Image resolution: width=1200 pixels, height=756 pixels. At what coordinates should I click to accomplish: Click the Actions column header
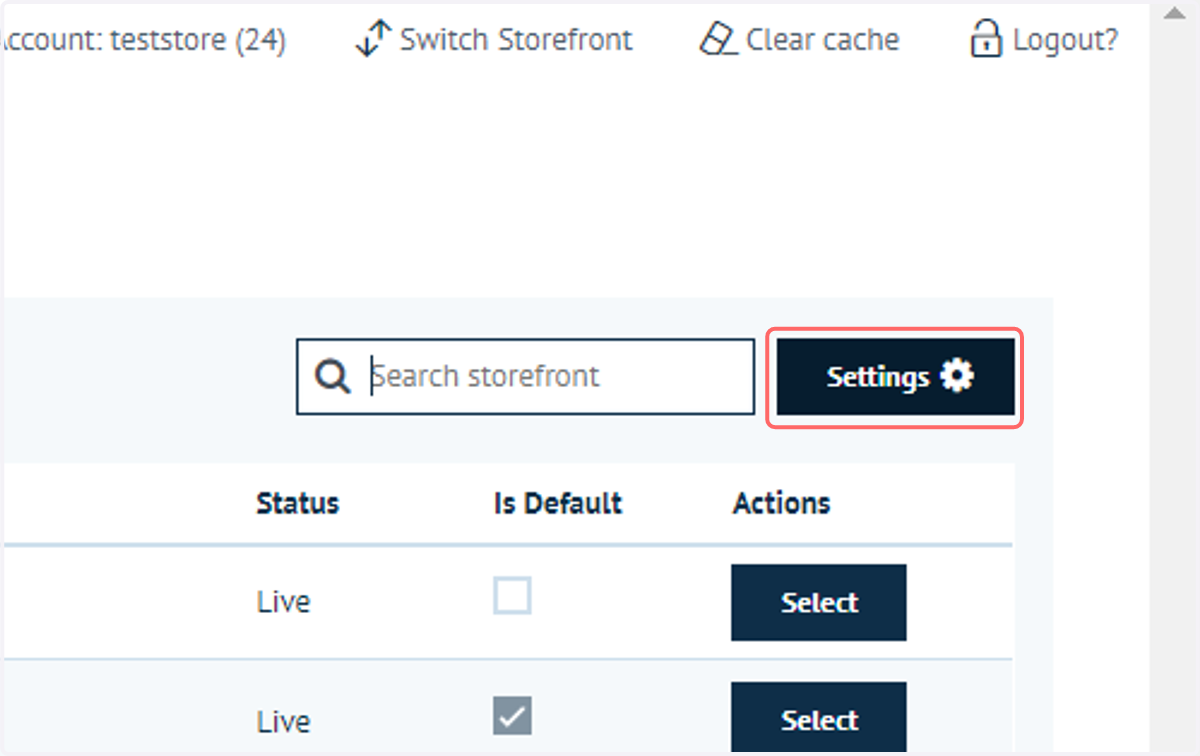[781, 502]
